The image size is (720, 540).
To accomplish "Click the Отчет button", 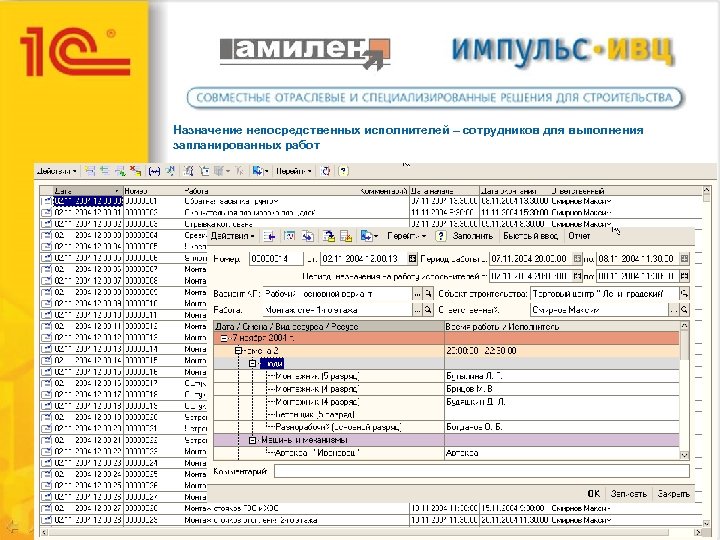I will click(x=579, y=236).
